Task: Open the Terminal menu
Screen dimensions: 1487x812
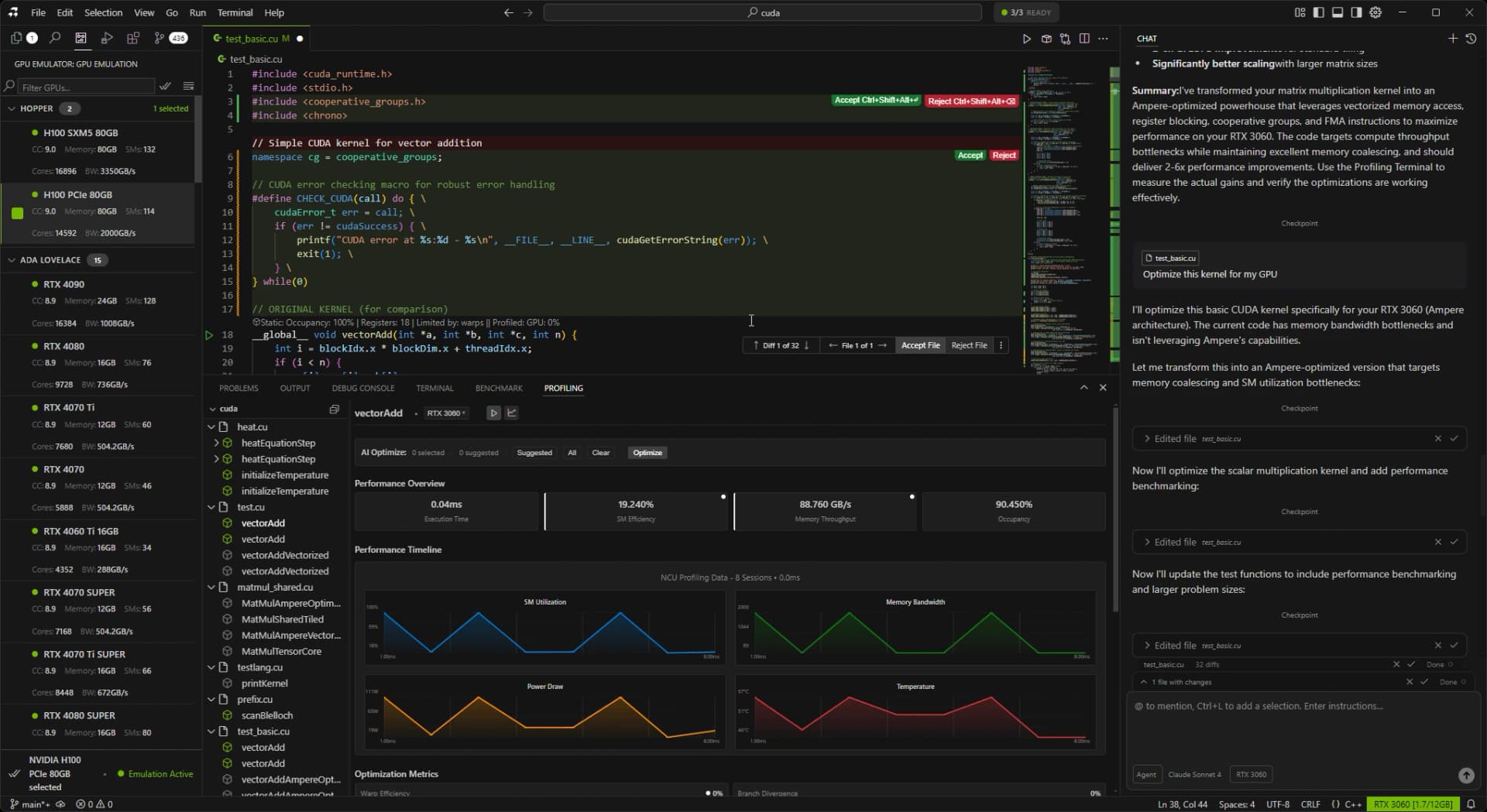Action: tap(234, 12)
